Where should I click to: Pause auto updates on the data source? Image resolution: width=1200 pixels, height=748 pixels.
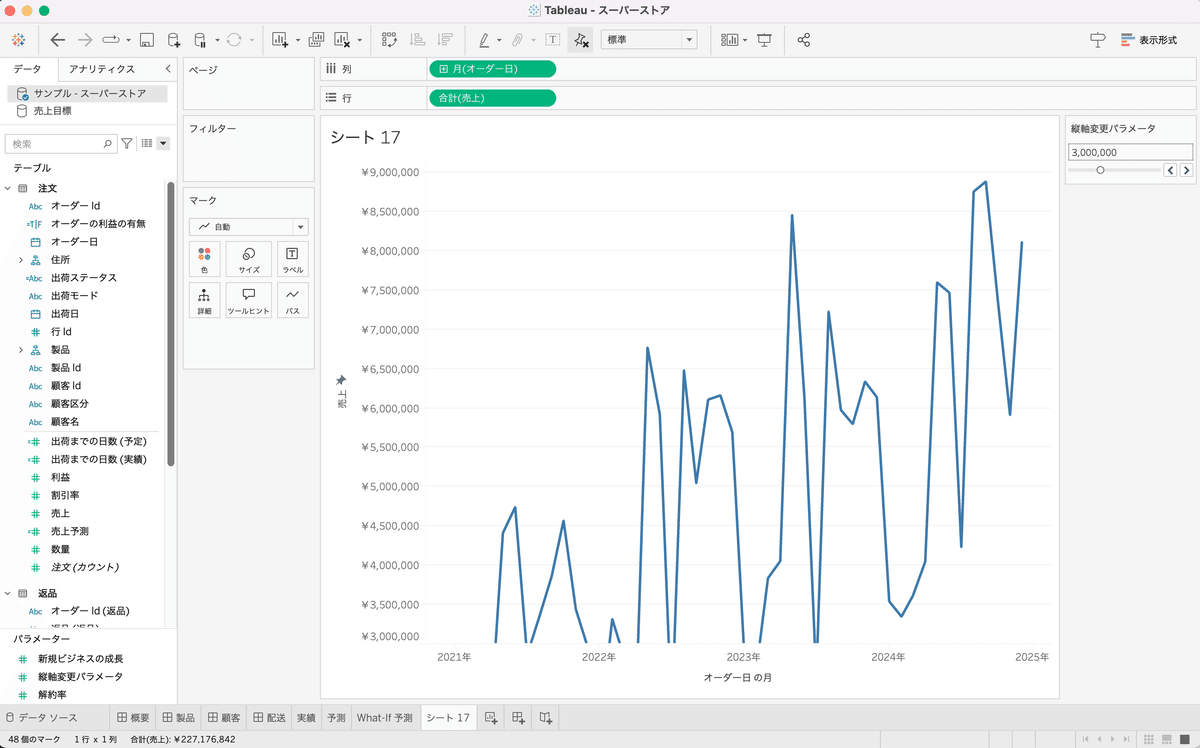tap(199, 40)
